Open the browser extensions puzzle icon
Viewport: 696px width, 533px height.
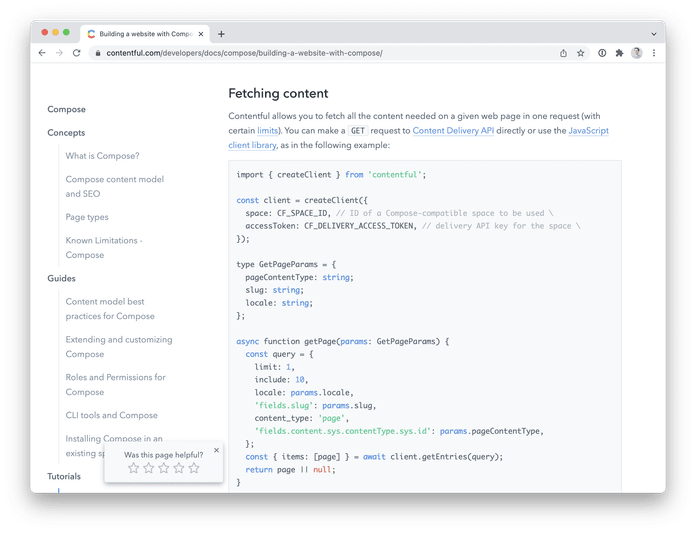[x=619, y=53]
